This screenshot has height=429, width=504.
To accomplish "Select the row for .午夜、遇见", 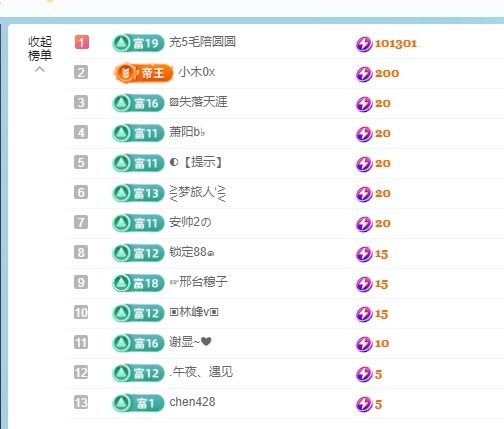I will coord(285,373).
